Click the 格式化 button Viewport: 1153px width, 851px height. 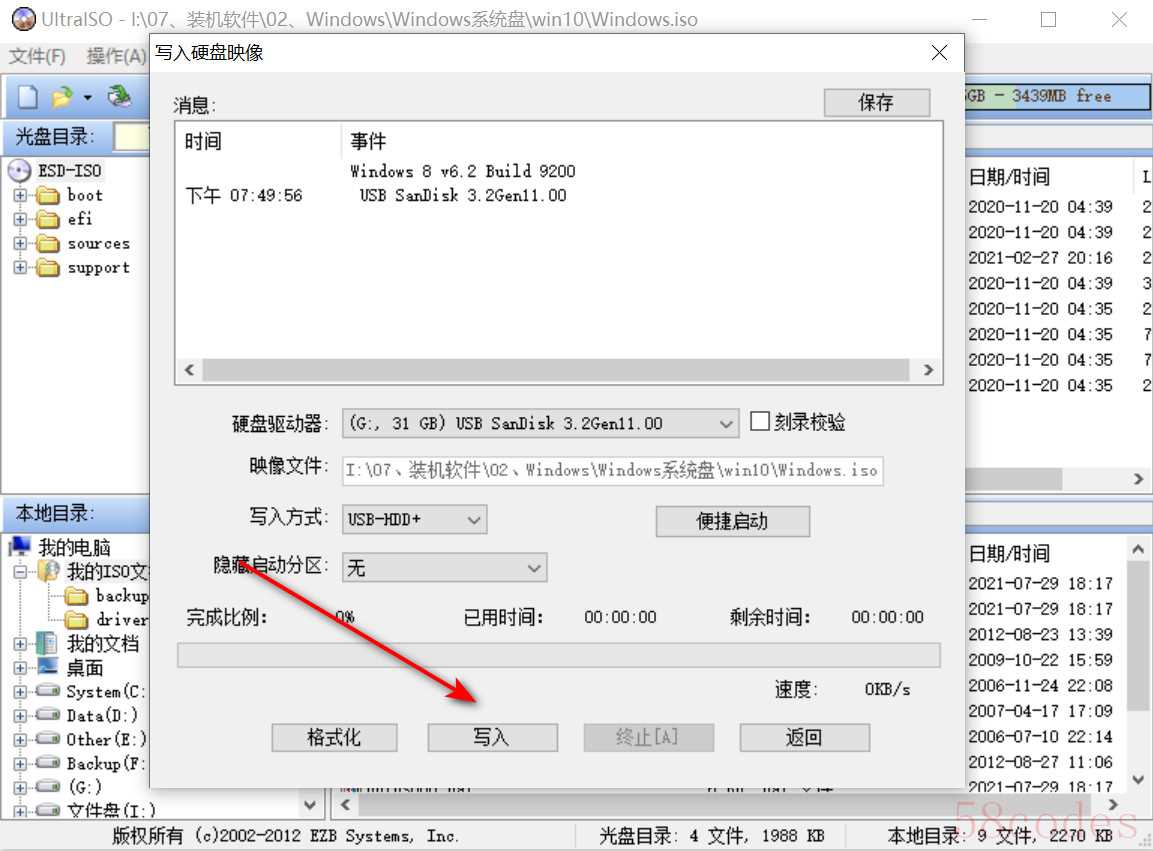pos(335,737)
